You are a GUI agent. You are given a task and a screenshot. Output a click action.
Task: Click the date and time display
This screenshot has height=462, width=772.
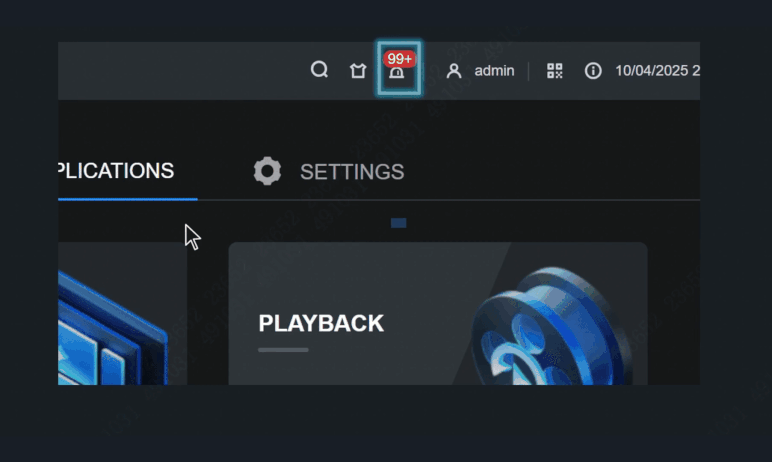click(656, 71)
